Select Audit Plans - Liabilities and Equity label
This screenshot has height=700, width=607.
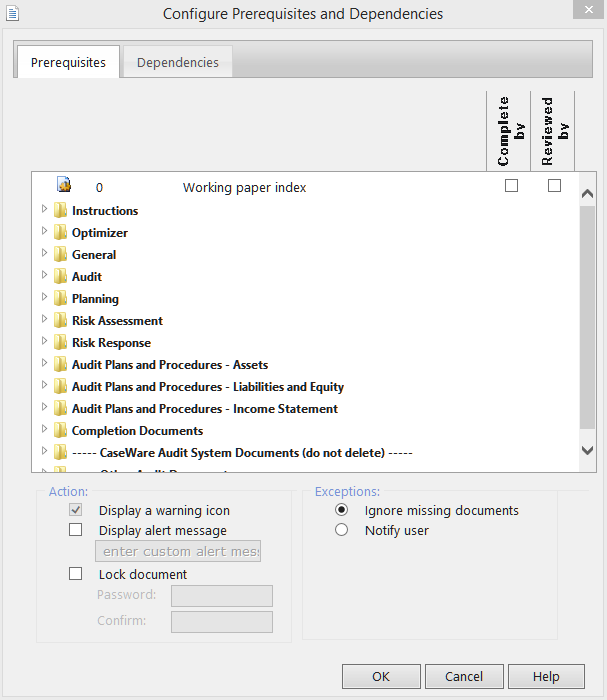click(x=208, y=387)
